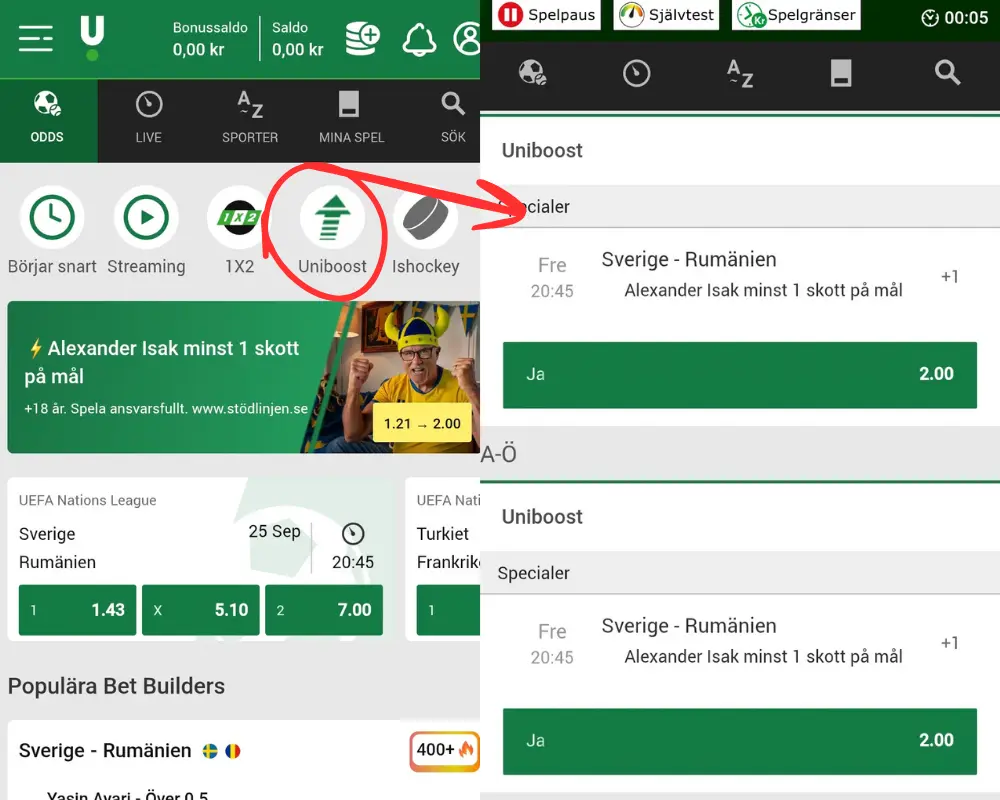
Task: Tap the Populära Bet Builders heading
Action: pos(116,686)
